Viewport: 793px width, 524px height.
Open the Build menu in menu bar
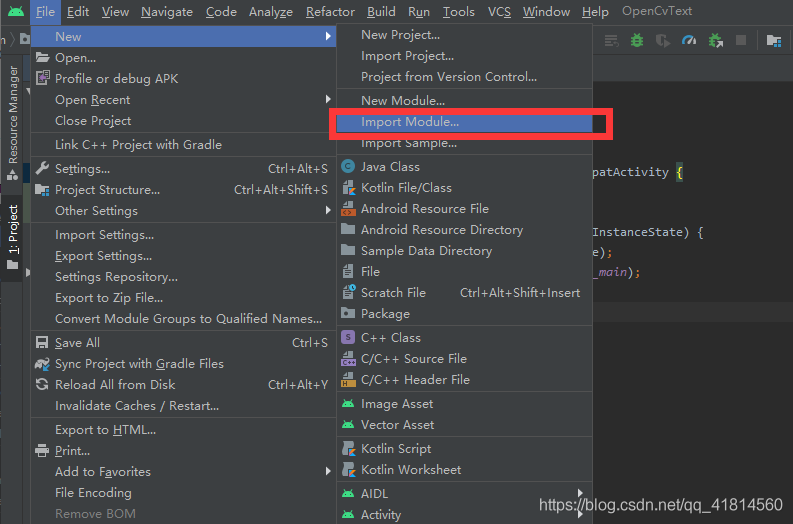[x=381, y=12]
